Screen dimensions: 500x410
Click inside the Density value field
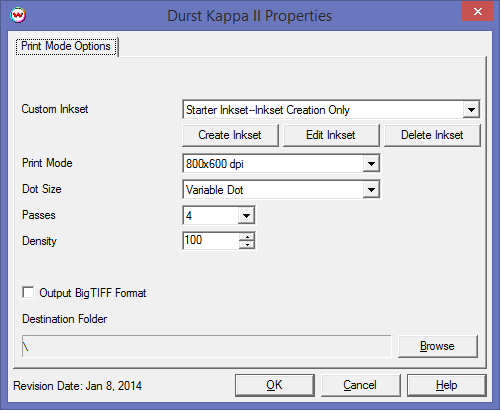tap(211, 241)
